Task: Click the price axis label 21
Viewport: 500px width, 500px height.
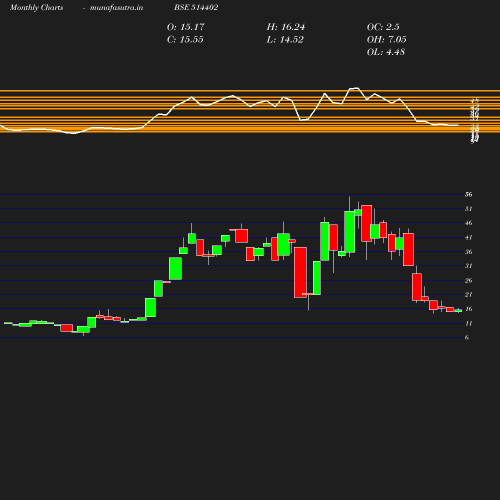Action: [x=469, y=295]
